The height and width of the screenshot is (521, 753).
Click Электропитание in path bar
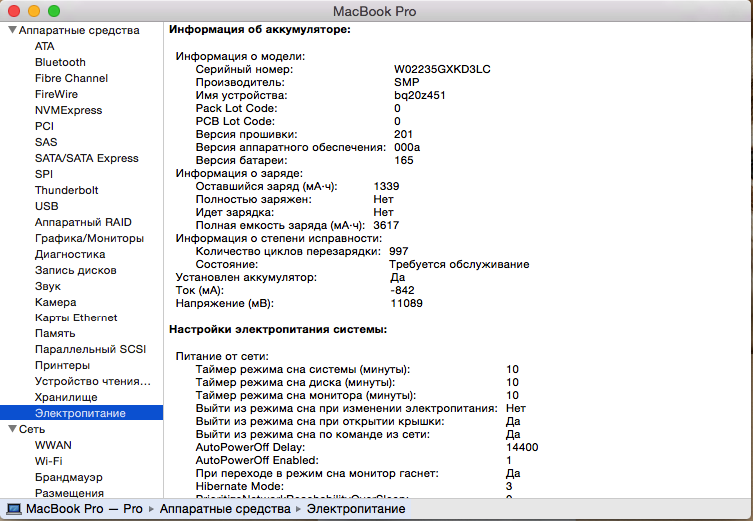(356, 509)
